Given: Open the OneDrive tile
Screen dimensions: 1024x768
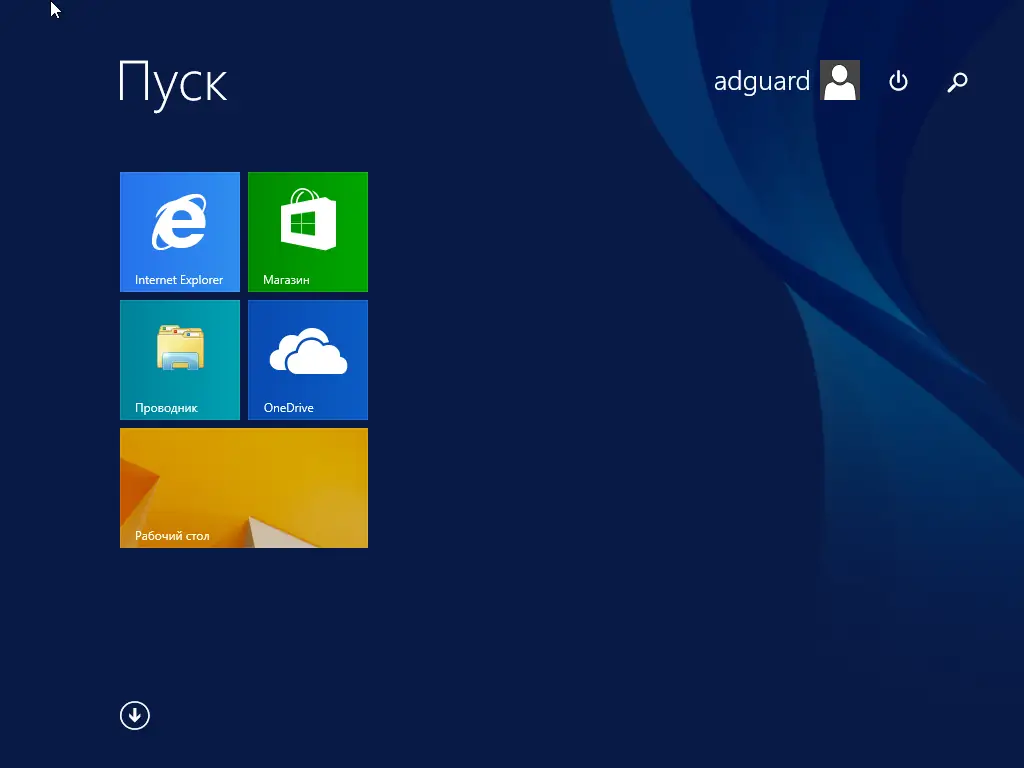Looking at the screenshot, I should pos(308,360).
